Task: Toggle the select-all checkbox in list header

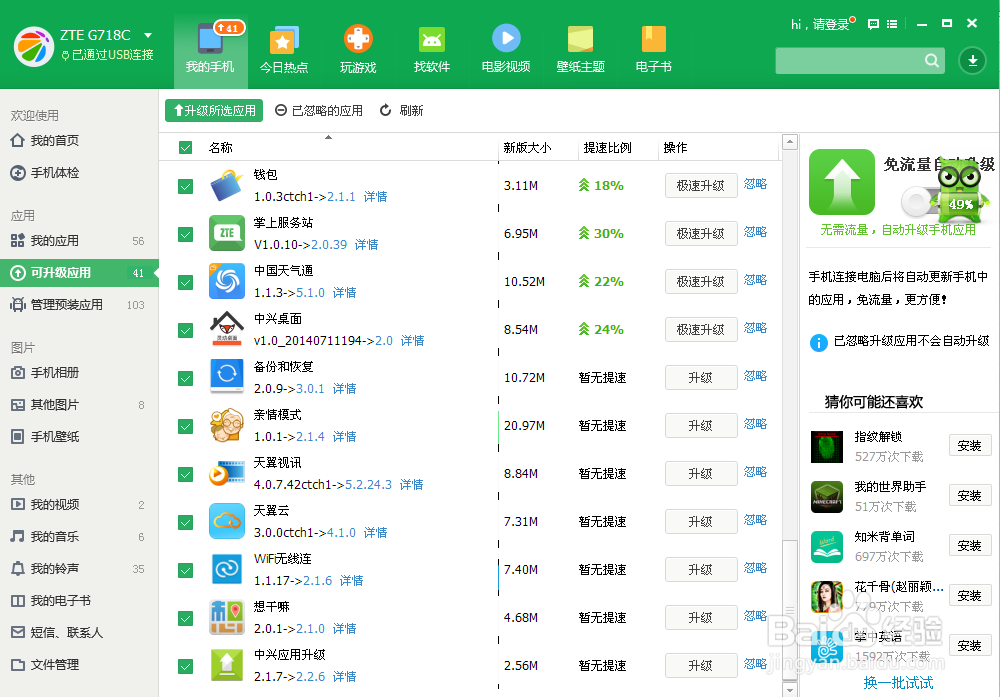Action: pos(185,146)
